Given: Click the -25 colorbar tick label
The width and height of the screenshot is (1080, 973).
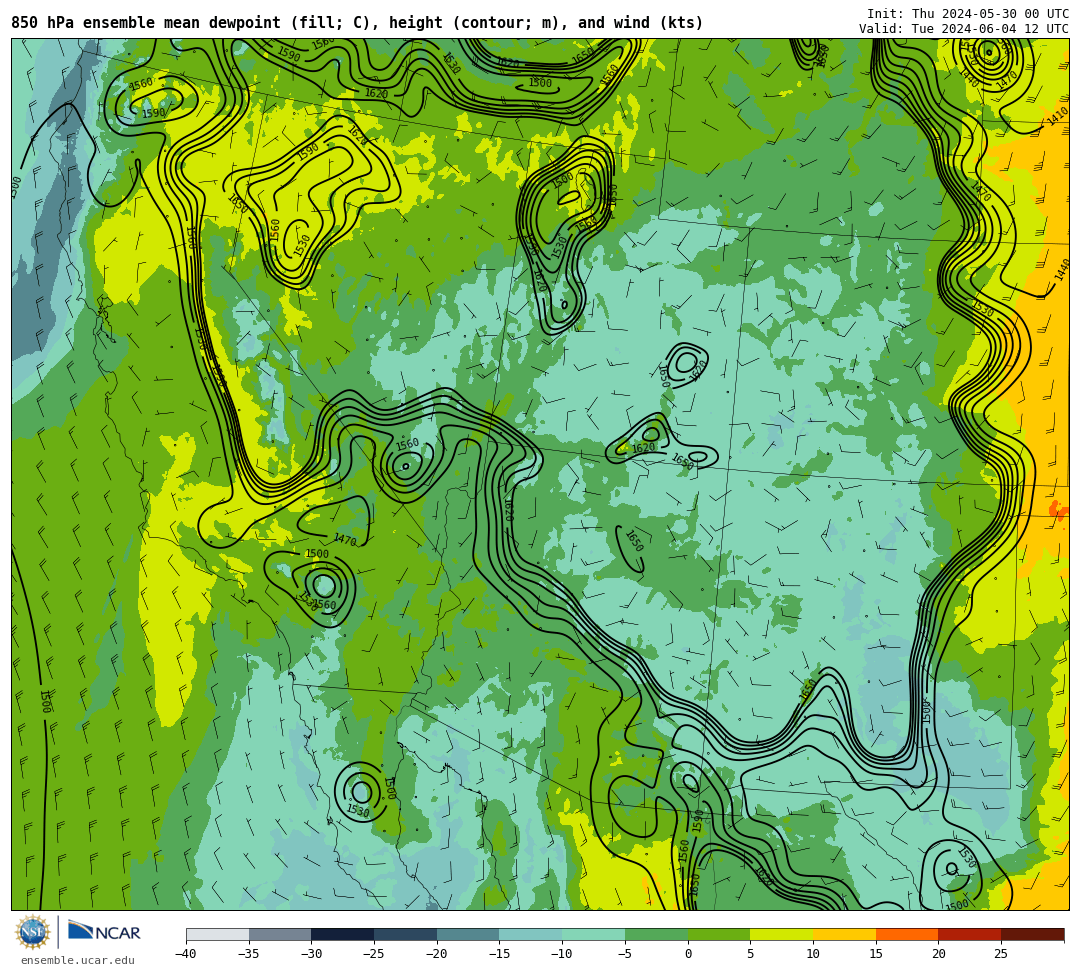Looking at the screenshot, I should [x=374, y=954].
